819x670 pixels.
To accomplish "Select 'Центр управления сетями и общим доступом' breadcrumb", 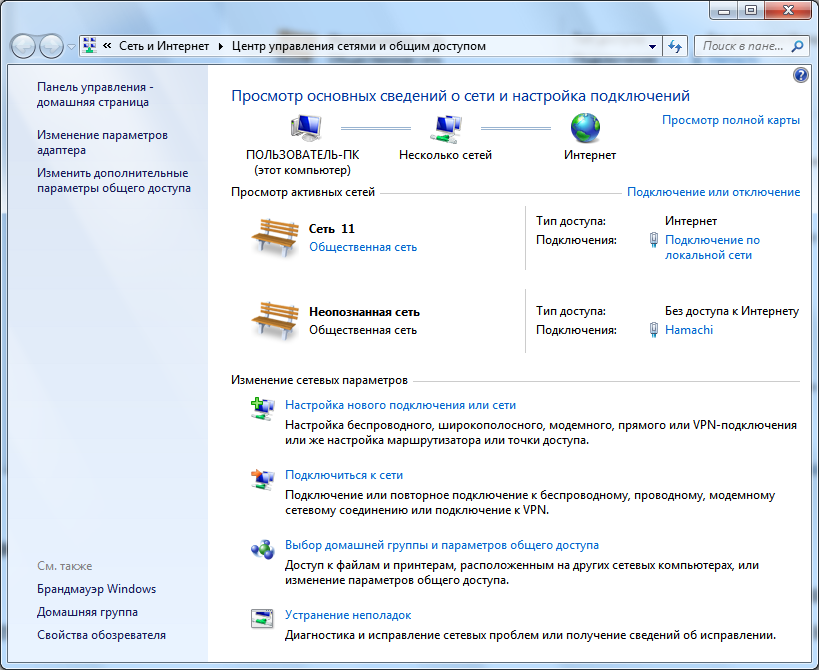I will (359, 46).
